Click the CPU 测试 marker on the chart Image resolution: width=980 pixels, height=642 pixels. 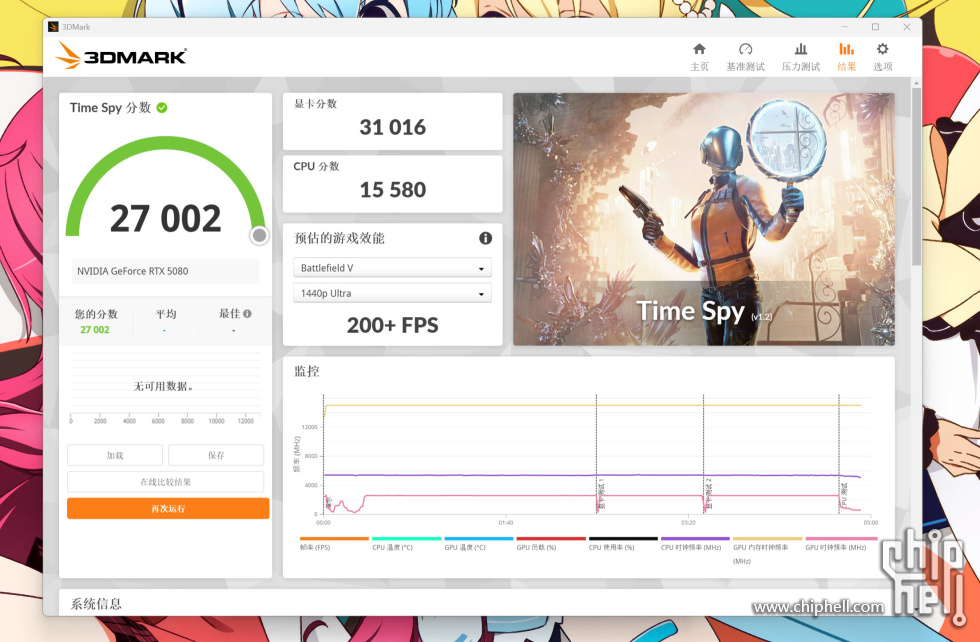click(x=844, y=494)
